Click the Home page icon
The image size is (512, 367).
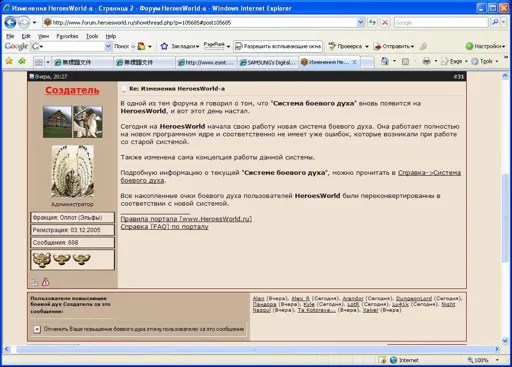click(385, 61)
